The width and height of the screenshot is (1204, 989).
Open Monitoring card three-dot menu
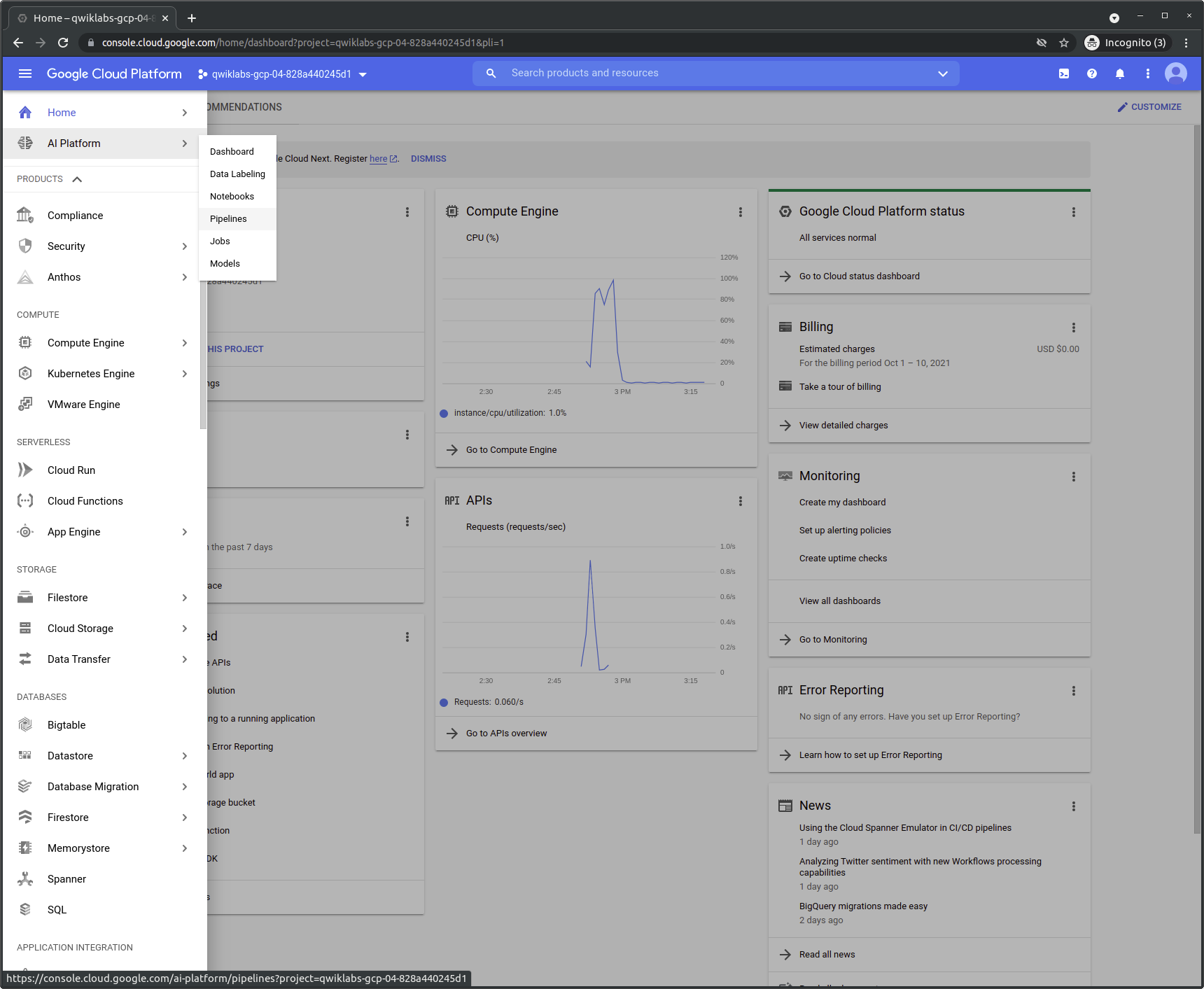1074,477
